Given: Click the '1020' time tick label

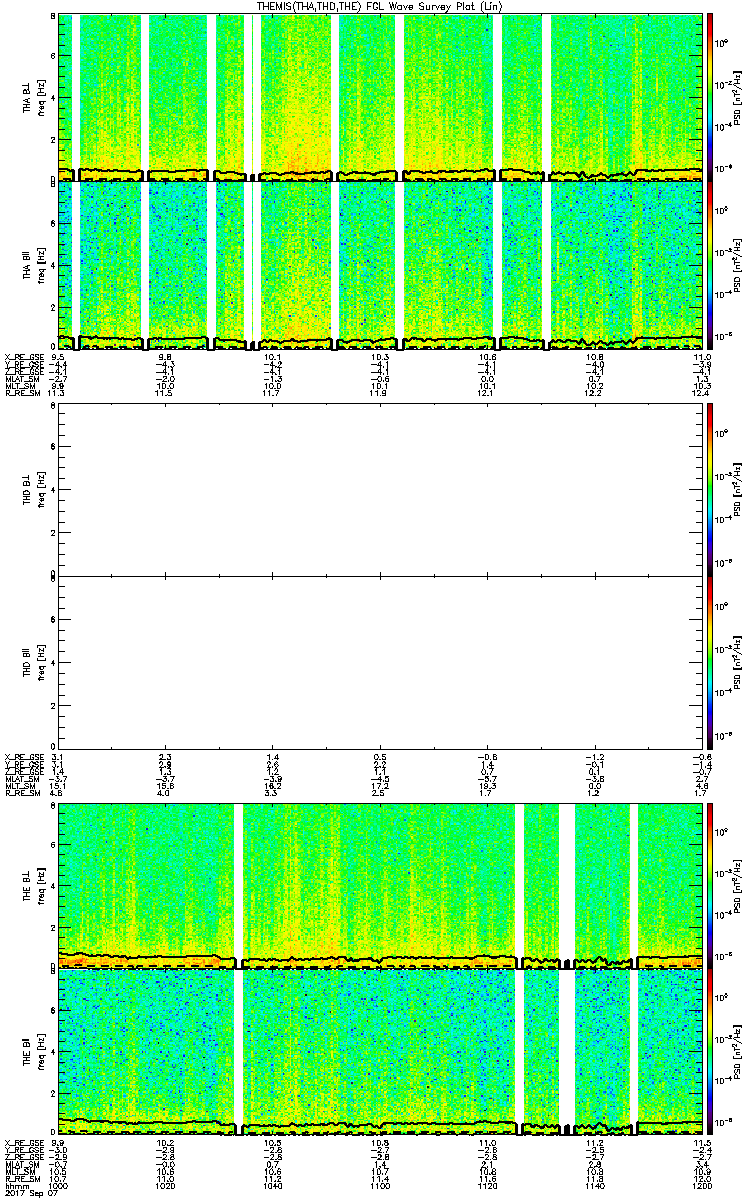Looking at the screenshot, I should pos(166,1187).
